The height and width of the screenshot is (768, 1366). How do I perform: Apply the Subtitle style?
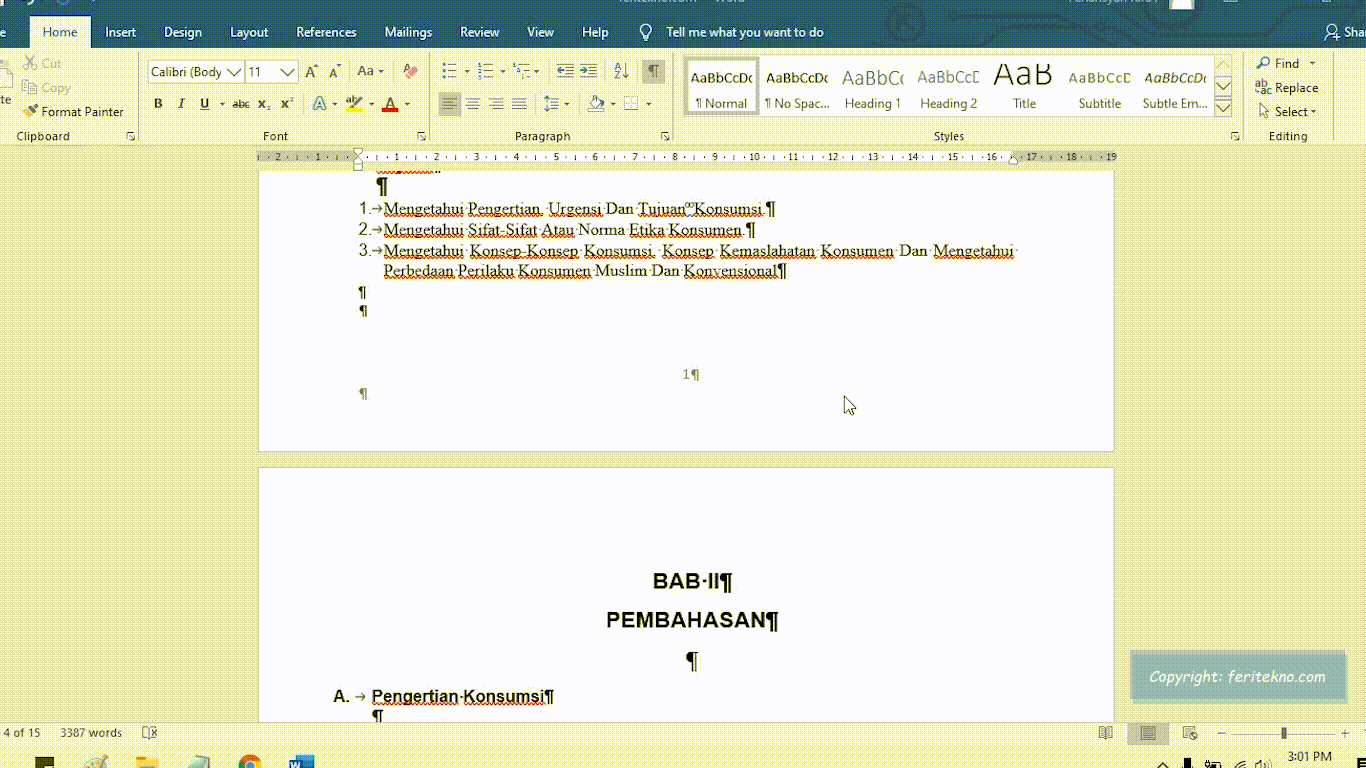point(1100,87)
